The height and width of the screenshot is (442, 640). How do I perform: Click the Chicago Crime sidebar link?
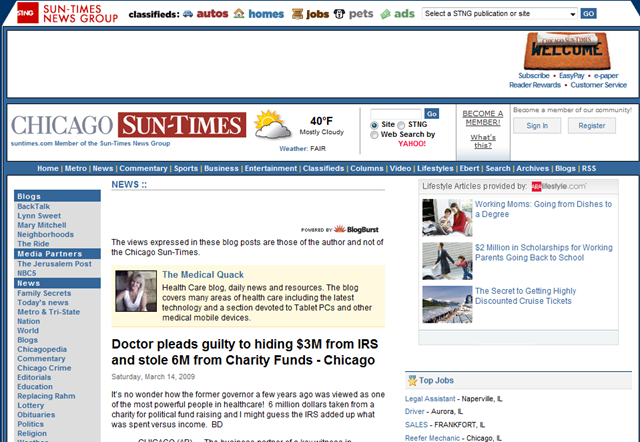(44, 368)
